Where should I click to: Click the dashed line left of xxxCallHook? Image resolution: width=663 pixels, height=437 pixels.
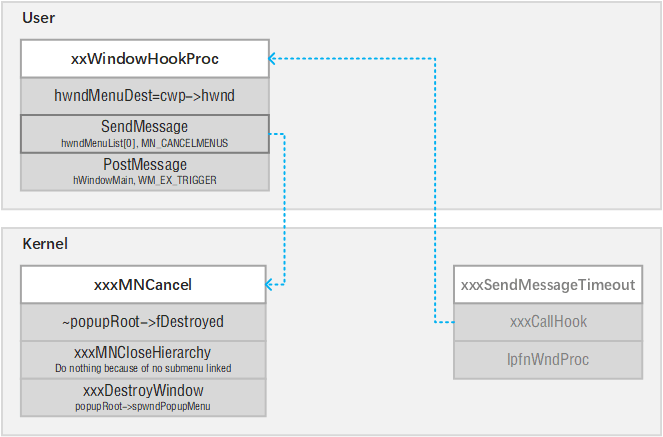click(445, 322)
